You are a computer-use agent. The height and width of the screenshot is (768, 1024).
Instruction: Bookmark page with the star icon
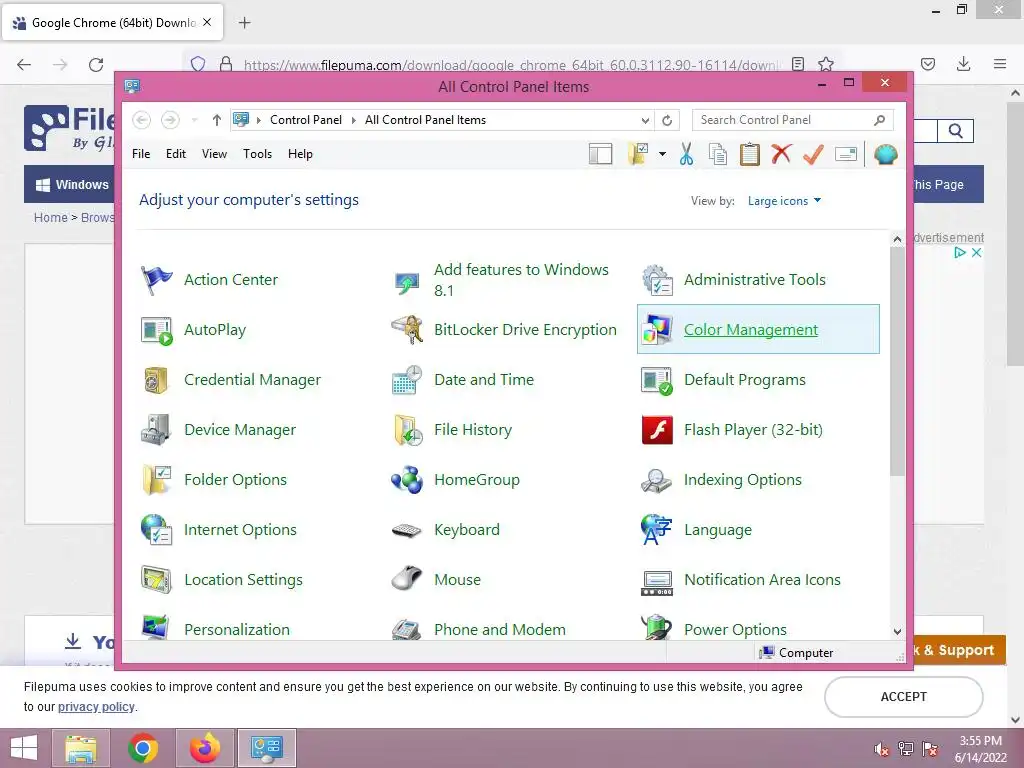(826, 64)
